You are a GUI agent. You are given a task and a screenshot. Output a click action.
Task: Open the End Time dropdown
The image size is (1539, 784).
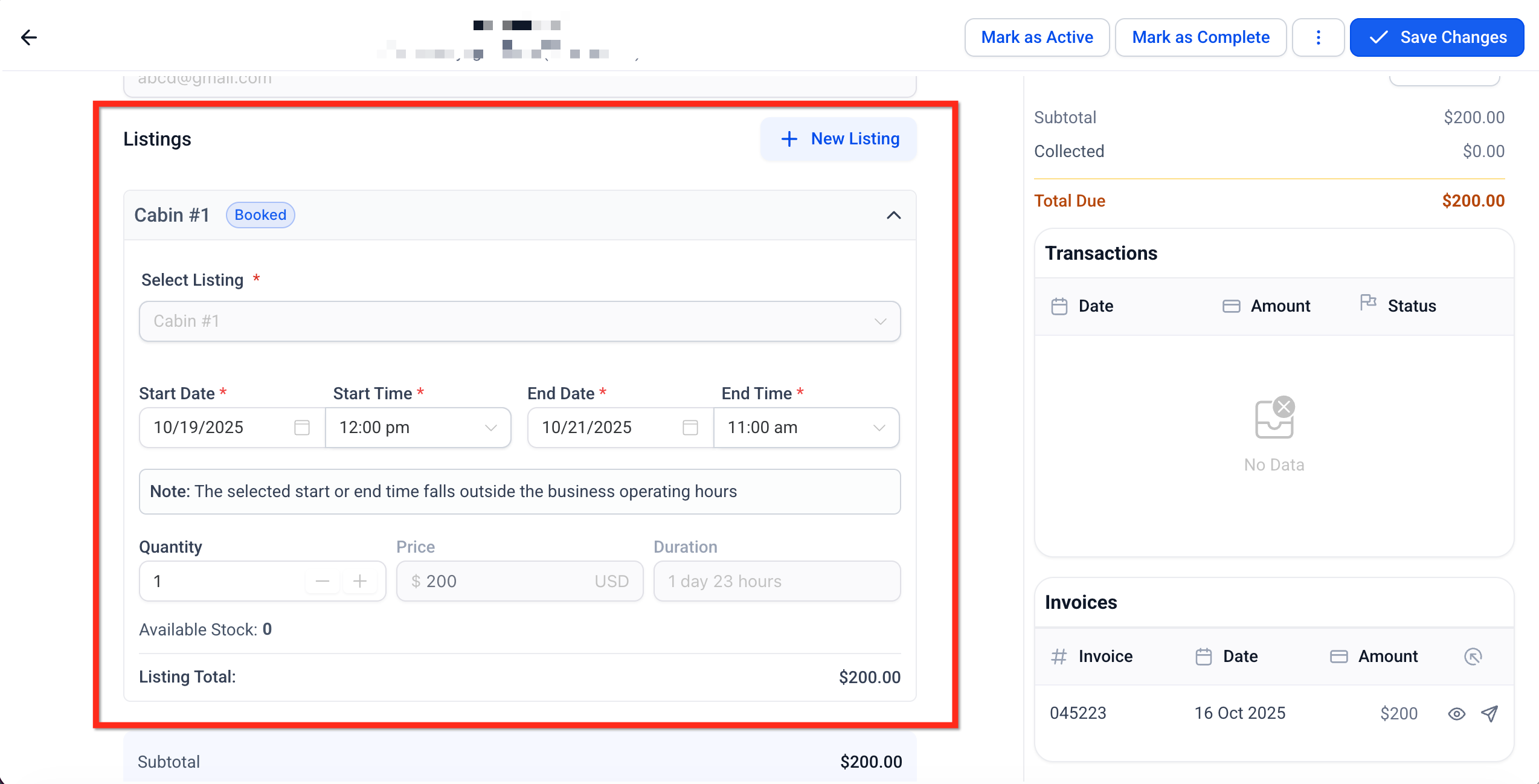[806, 428]
